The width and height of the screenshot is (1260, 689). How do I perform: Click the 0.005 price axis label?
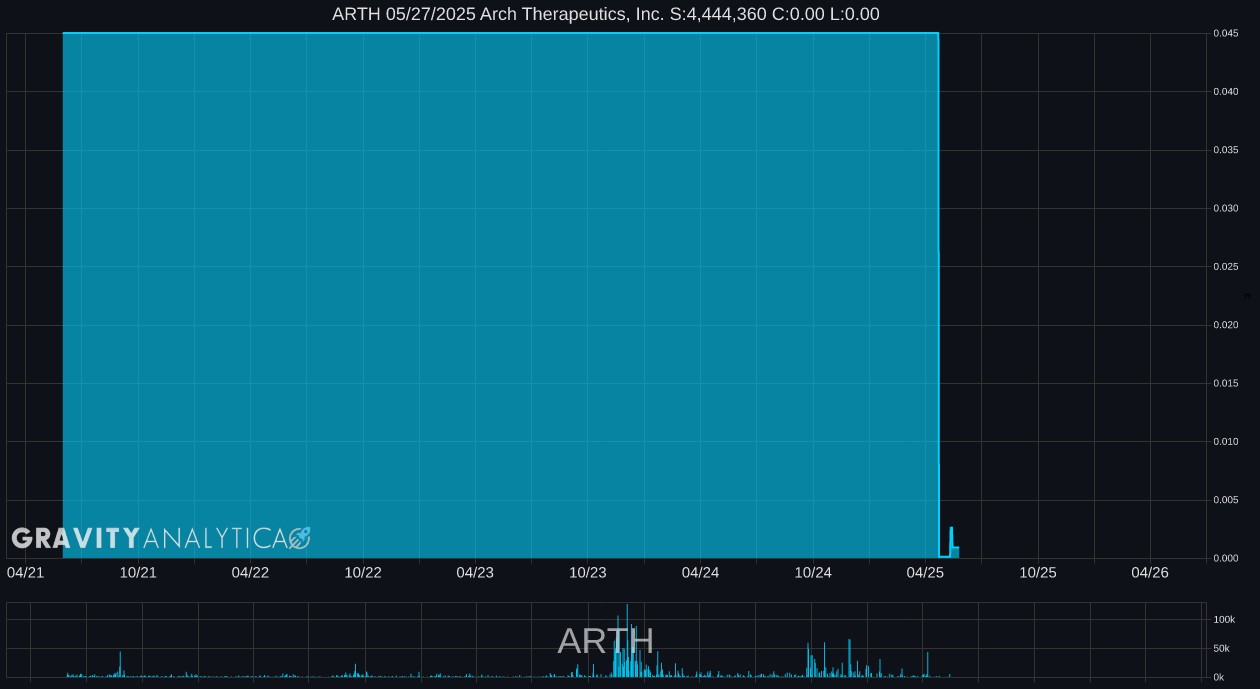(x=1226, y=500)
